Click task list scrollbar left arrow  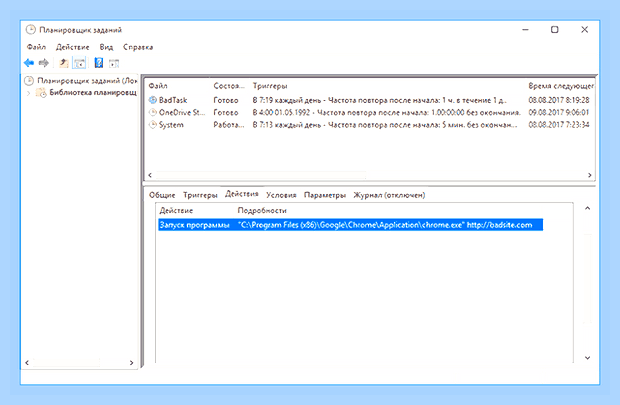150,175
